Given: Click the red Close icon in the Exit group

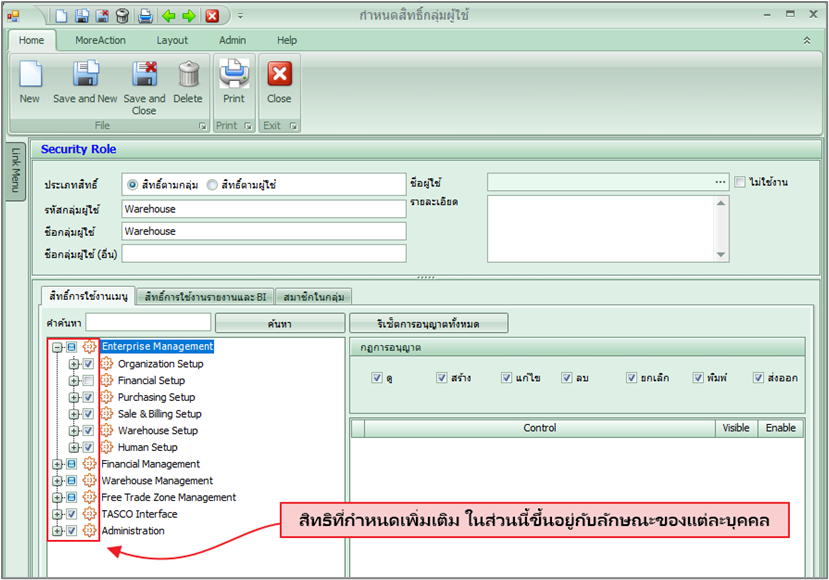Looking at the screenshot, I should click(279, 76).
